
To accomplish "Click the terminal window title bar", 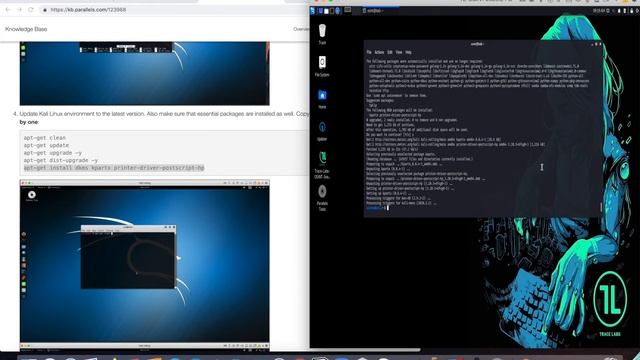I will click(477, 44).
